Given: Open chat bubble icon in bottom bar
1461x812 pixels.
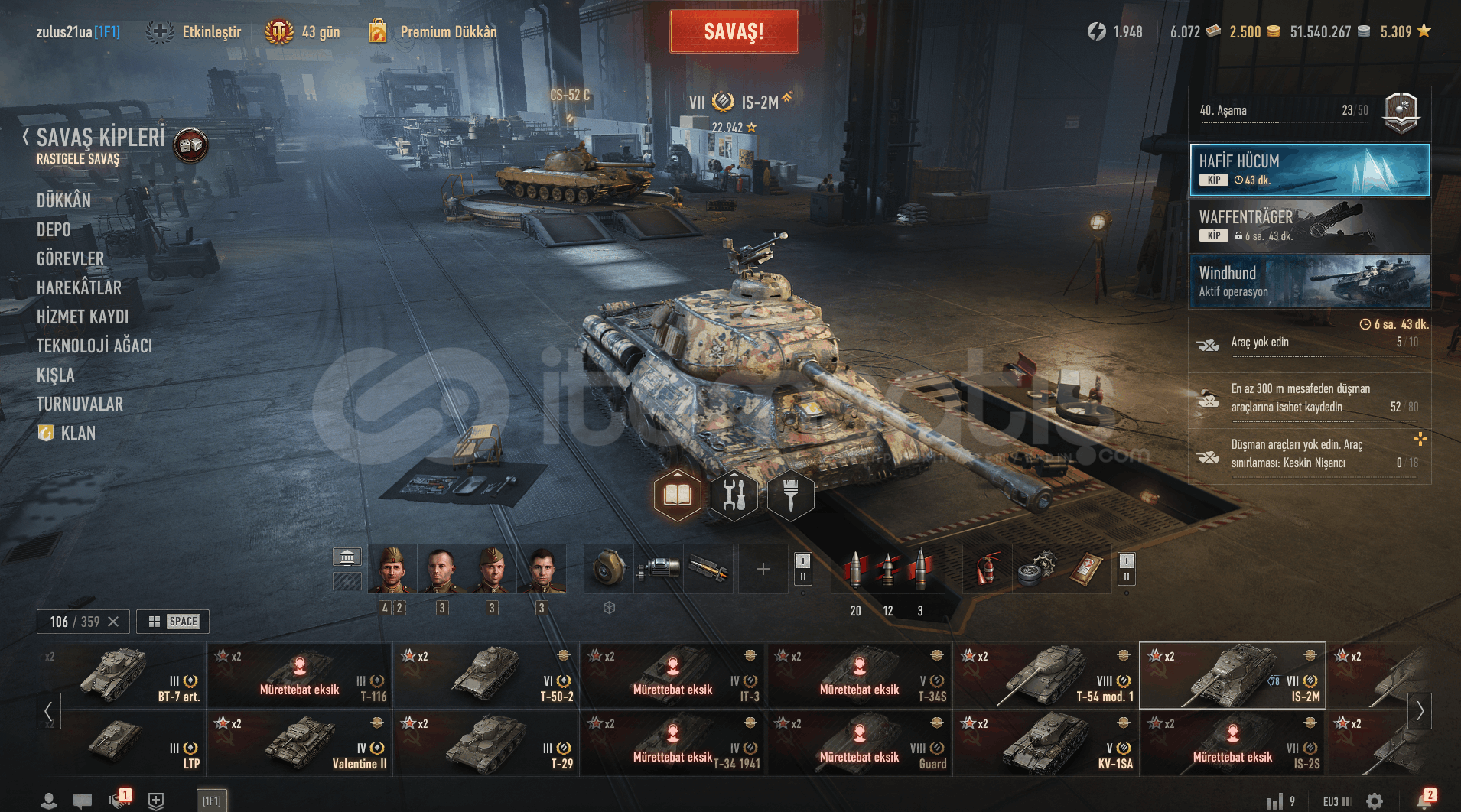Looking at the screenshot, I should click(x=83, y=801).
